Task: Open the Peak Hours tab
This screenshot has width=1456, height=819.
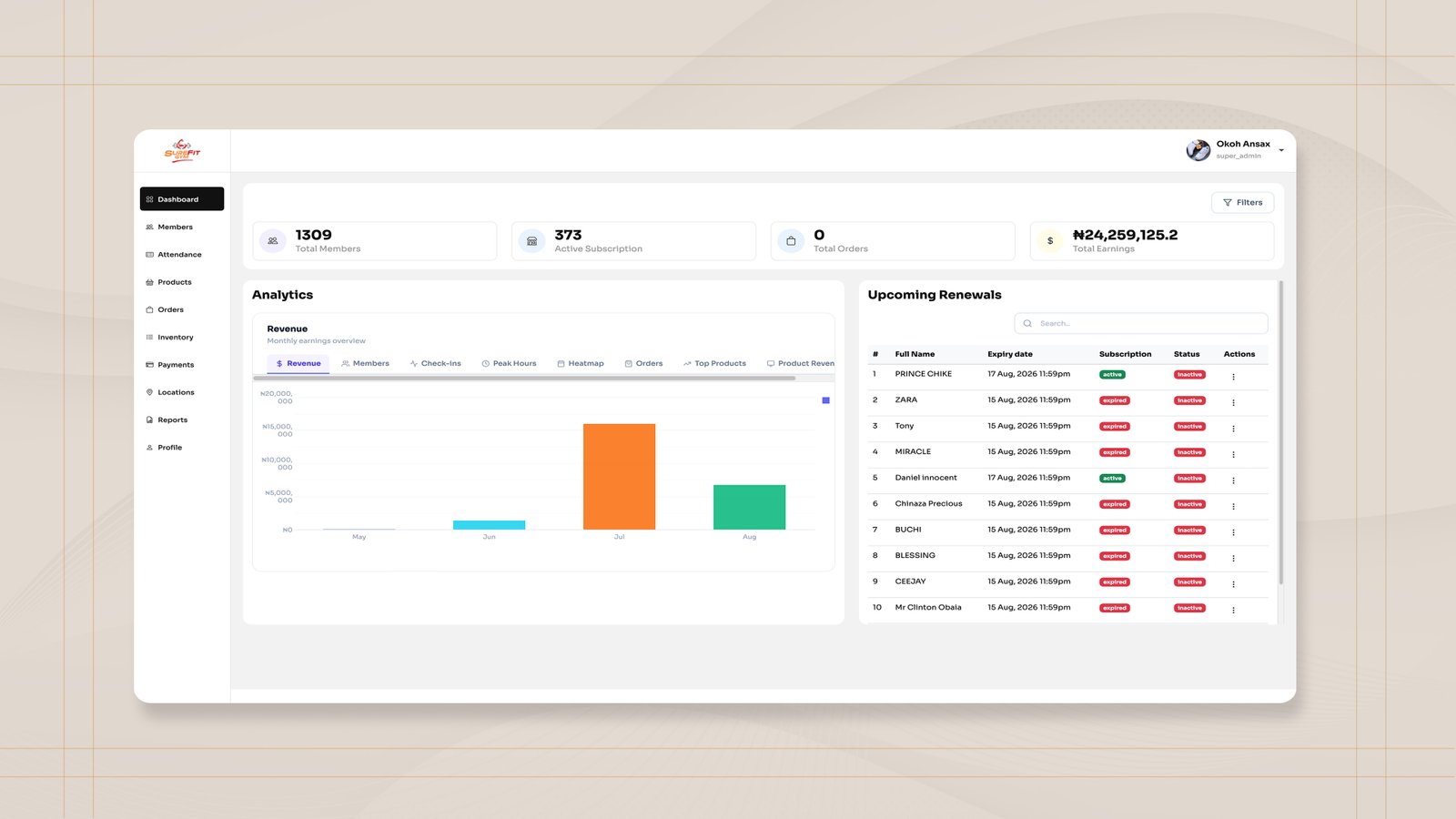Action: [x=509, y=364]
